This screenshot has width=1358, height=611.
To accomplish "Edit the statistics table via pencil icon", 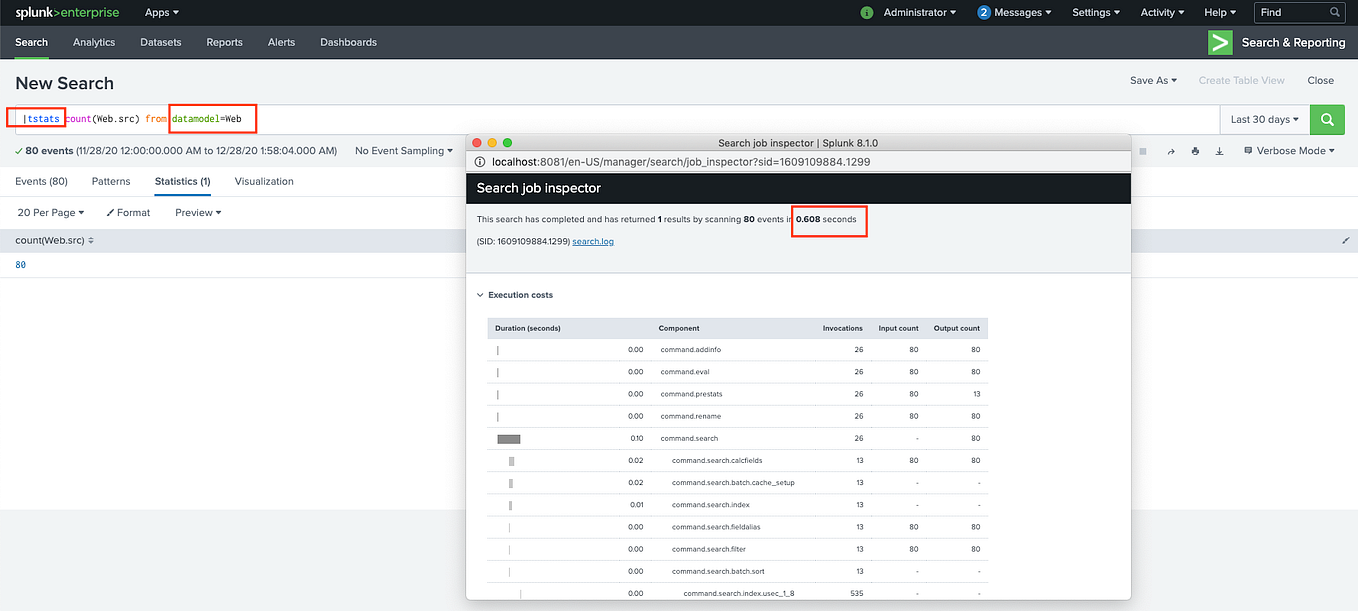I will pos(1346,240).
